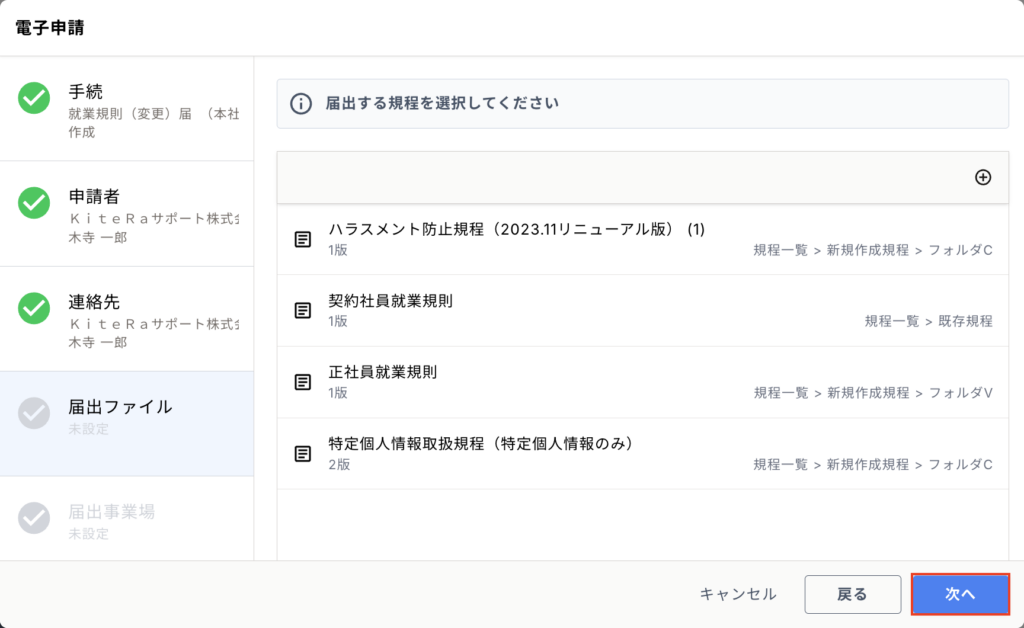The height and width of the screenshot is (628, 1024).
Task: Click path 規程一覧 > 既存規程
Action: 928,321
